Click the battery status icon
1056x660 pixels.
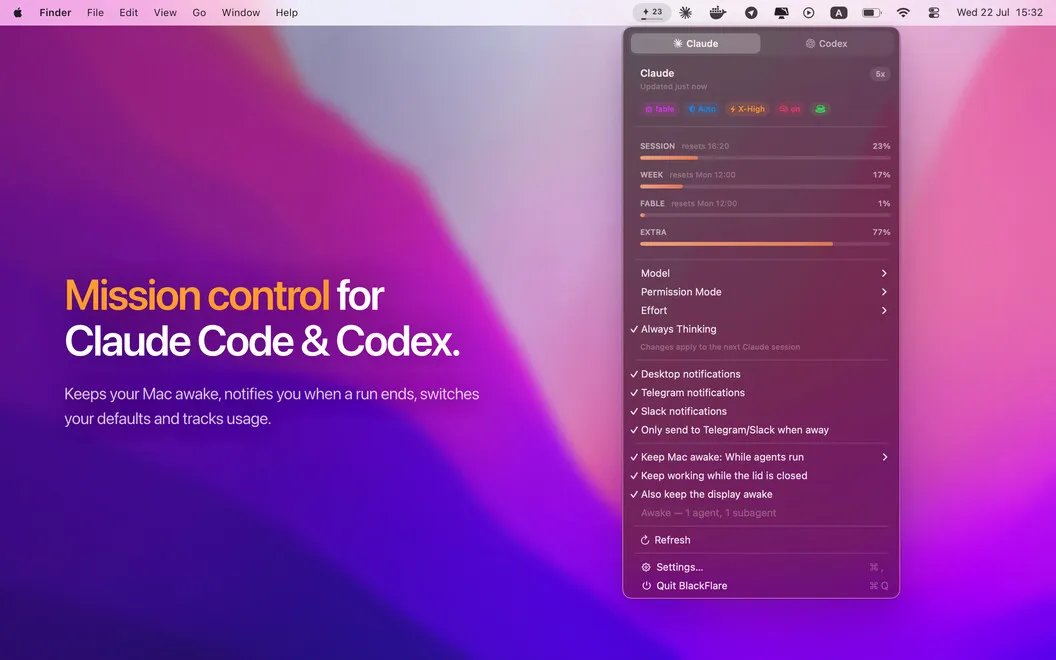[x=871, y=13]
